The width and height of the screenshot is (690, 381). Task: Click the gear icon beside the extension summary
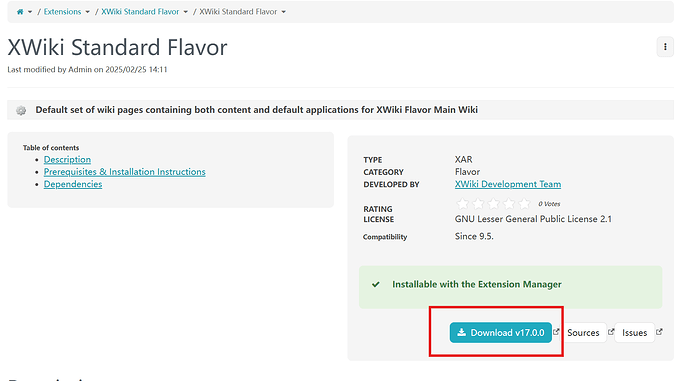point(21,110)
